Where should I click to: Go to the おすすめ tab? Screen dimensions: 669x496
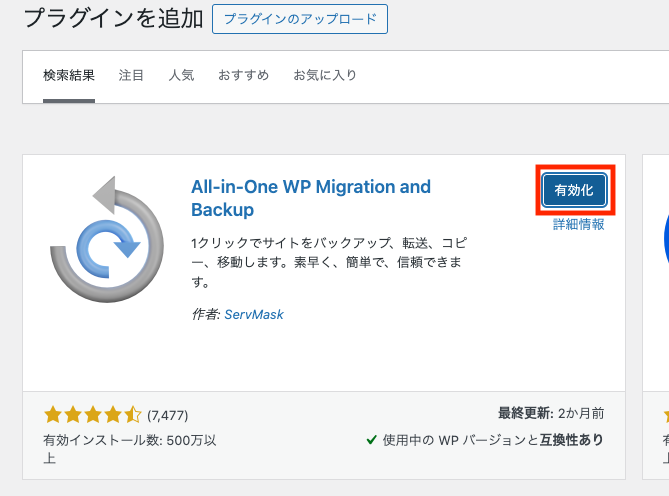coord(243,76)
